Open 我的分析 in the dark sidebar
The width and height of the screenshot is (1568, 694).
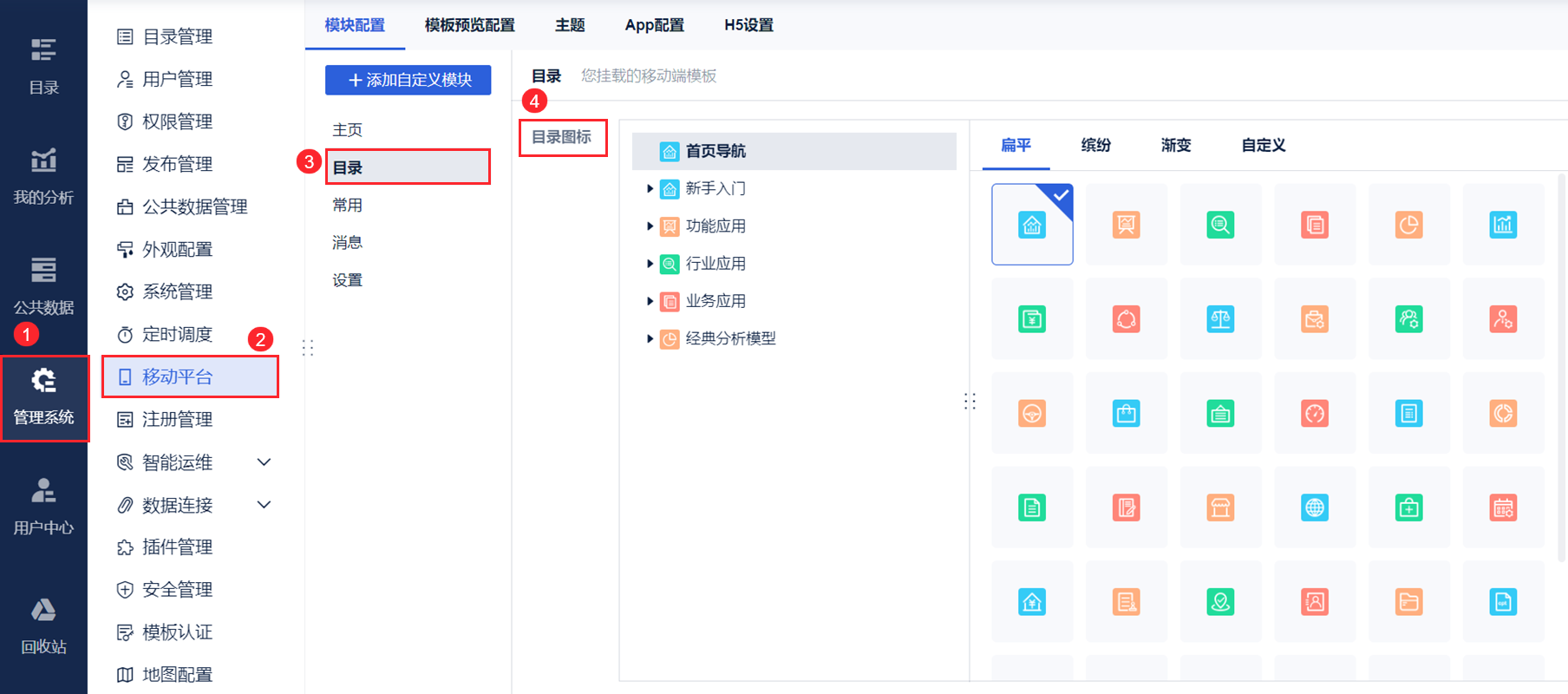click(x=43, y=176)
